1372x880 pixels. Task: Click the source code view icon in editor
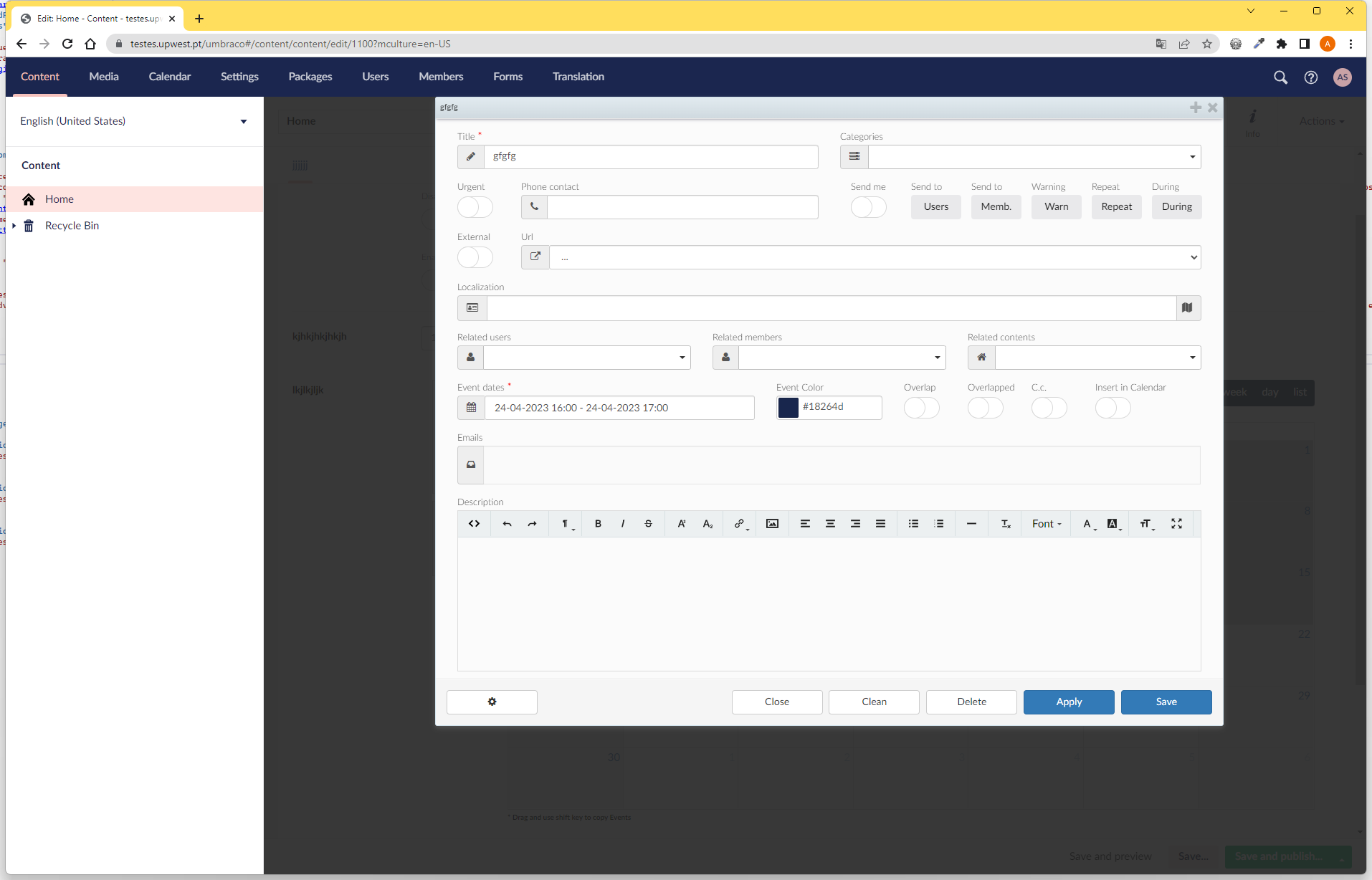[474, 524]
